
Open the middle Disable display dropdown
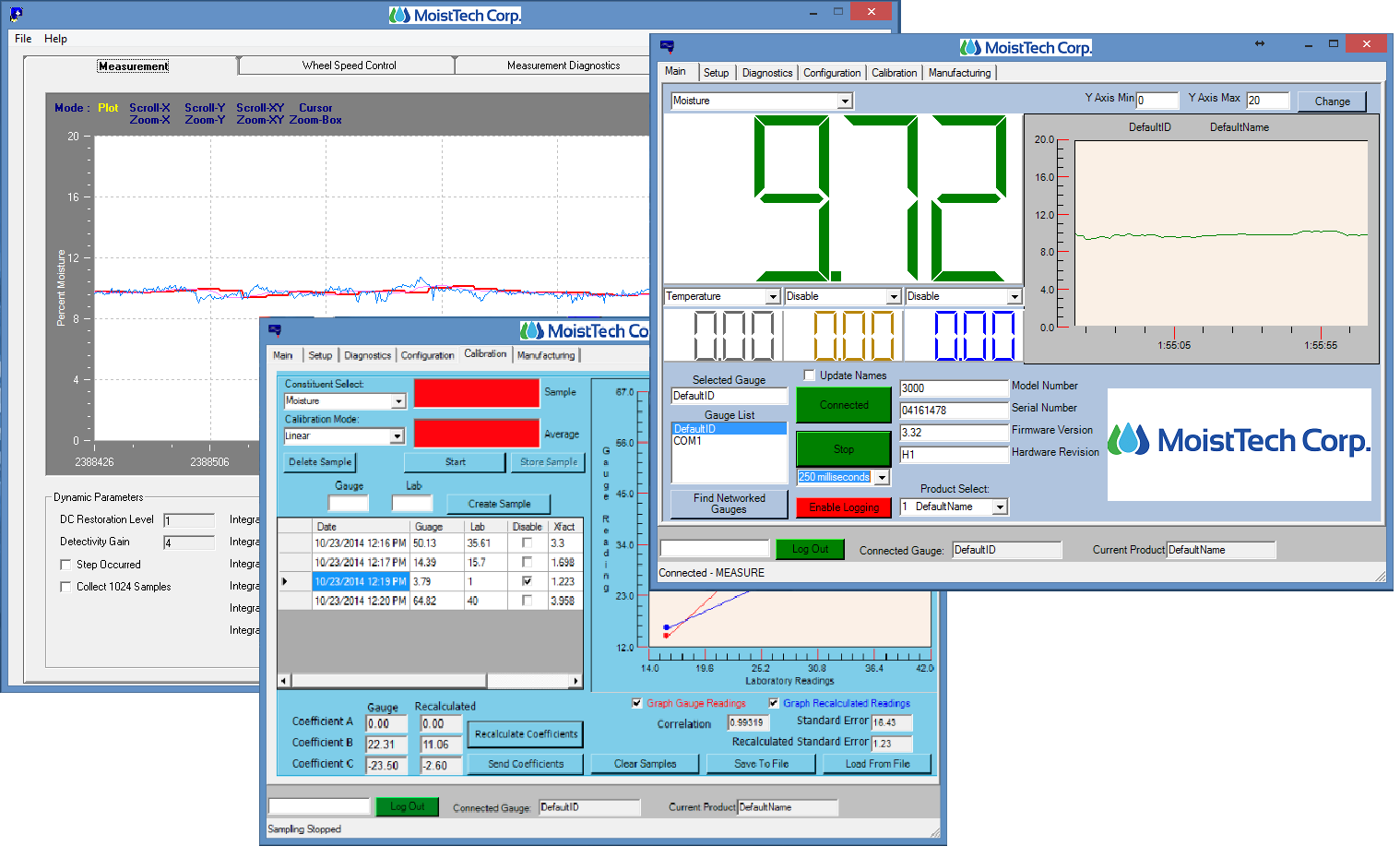click(x=894, y=296)
